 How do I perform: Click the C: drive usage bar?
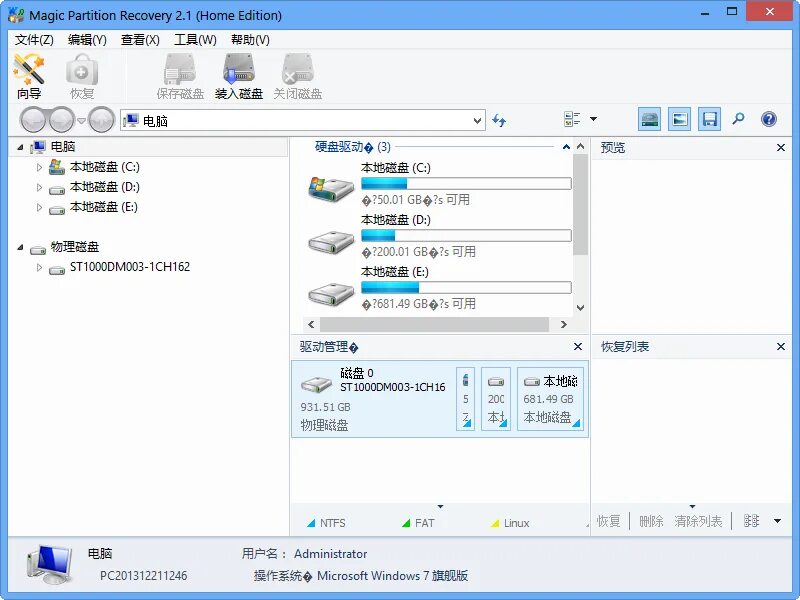click(x=466, y=184)
